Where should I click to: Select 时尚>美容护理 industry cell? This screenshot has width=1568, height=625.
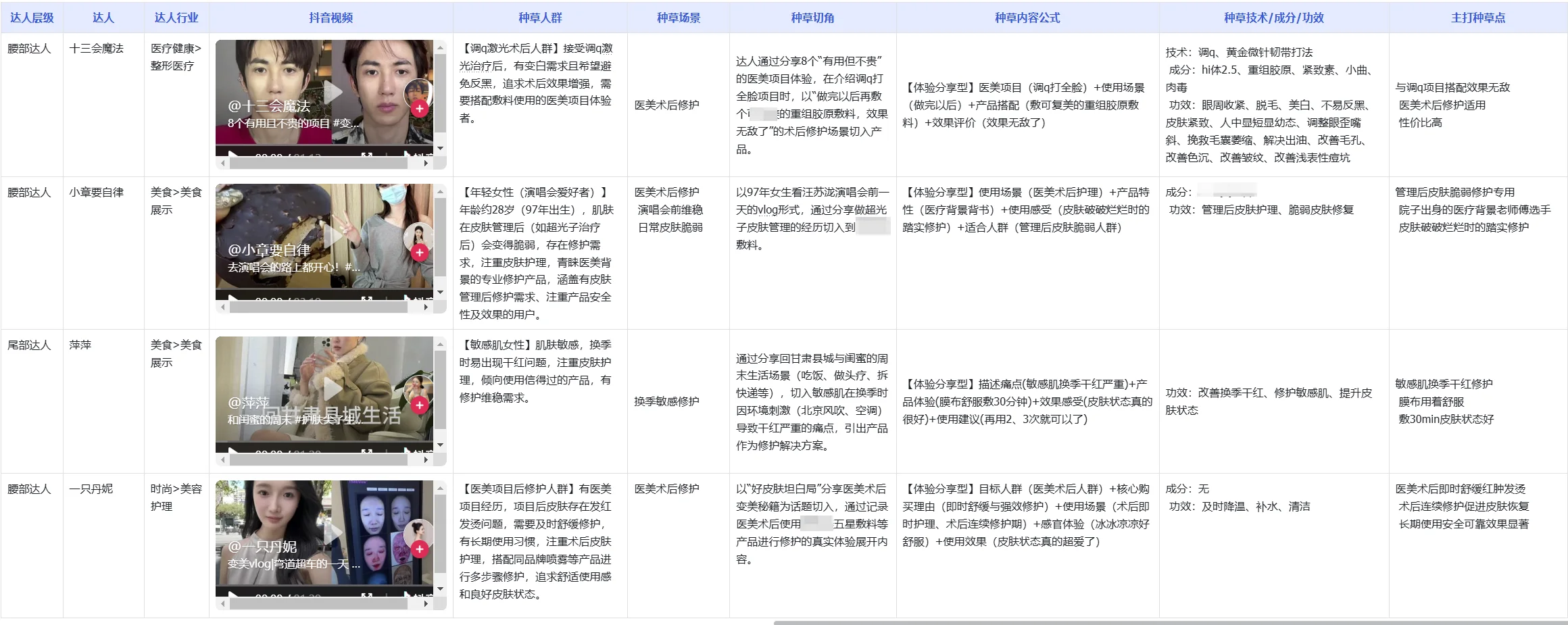tap(176, 545)
